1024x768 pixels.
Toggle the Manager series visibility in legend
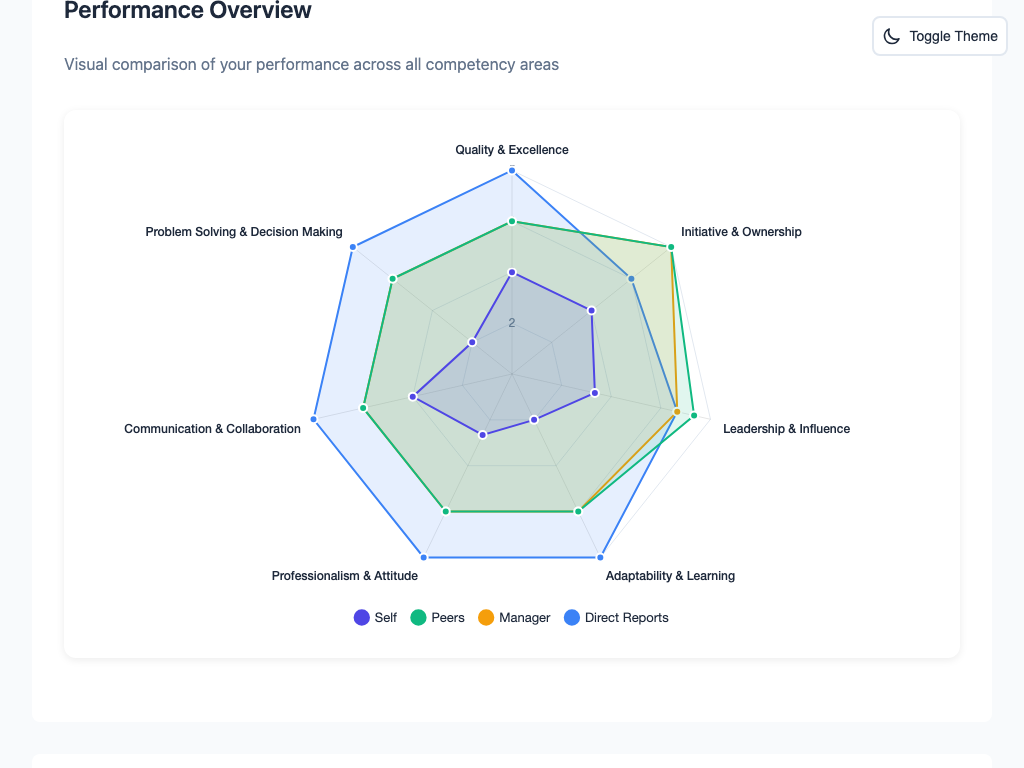[x=515, y=617]
